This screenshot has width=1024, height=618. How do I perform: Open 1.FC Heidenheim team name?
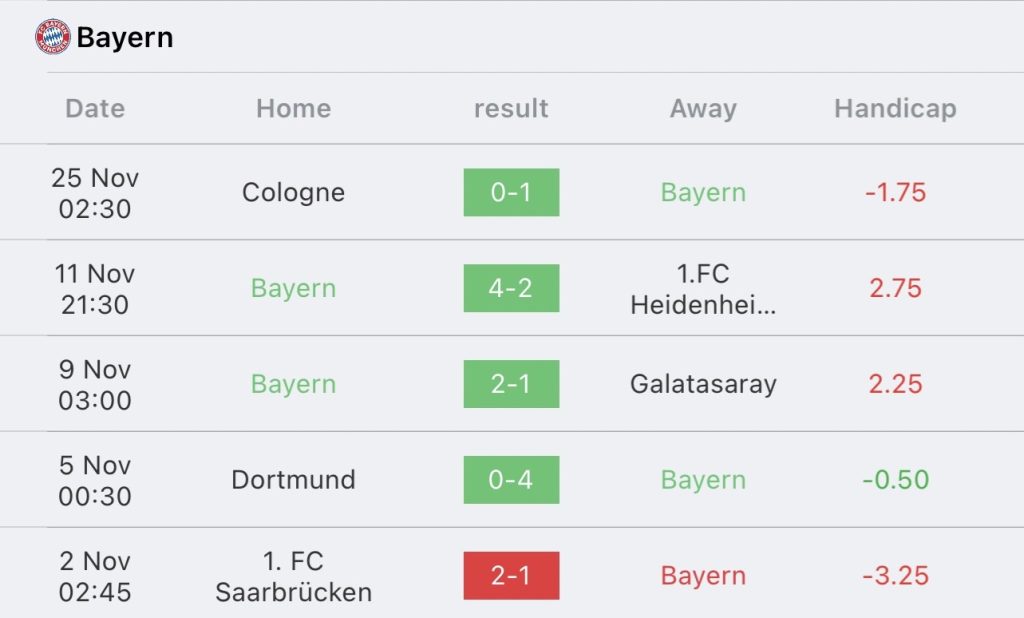point(703,289)
